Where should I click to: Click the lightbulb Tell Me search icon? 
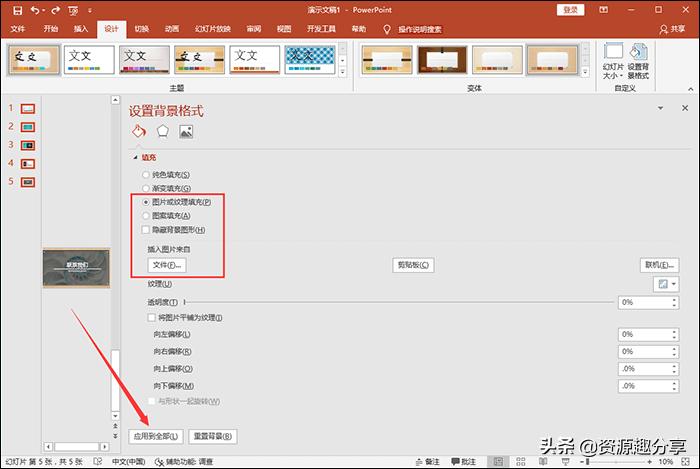tap(387, 29)
